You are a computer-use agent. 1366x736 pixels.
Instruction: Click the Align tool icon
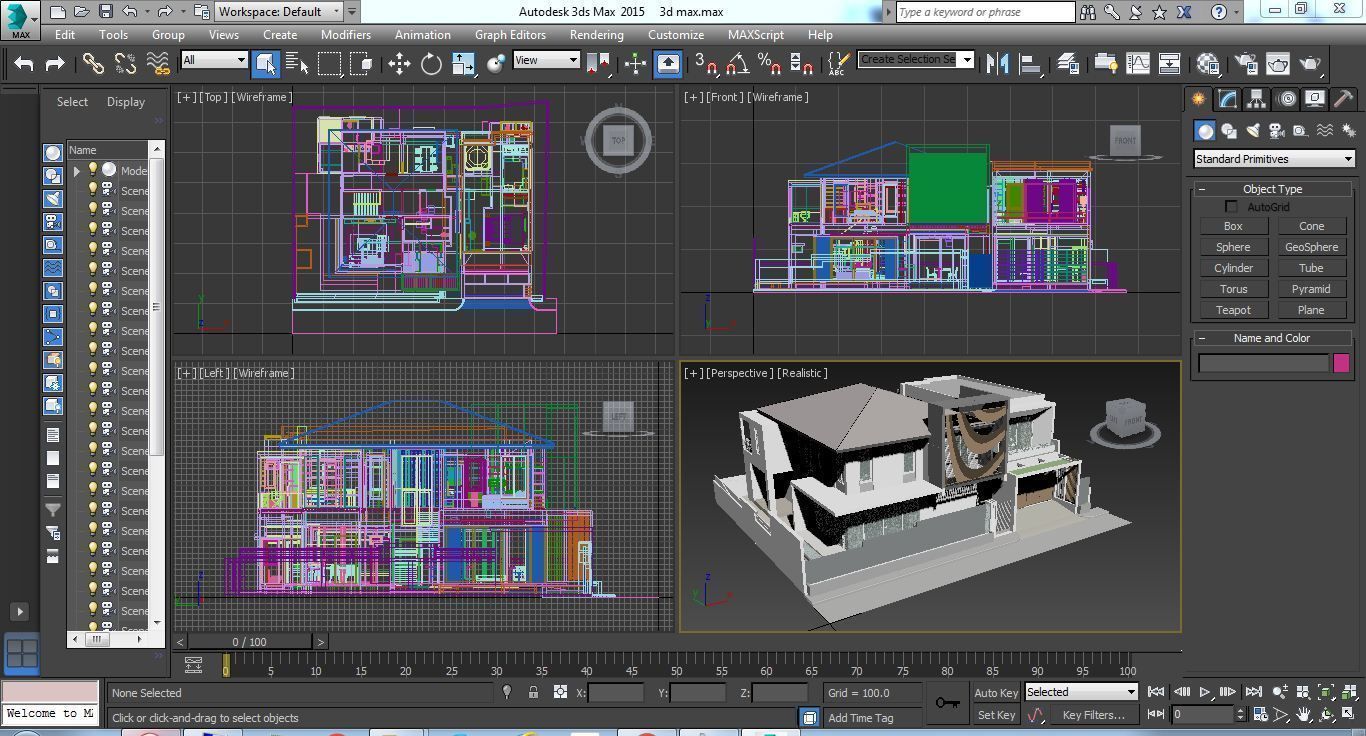[x=1029, y=64]
